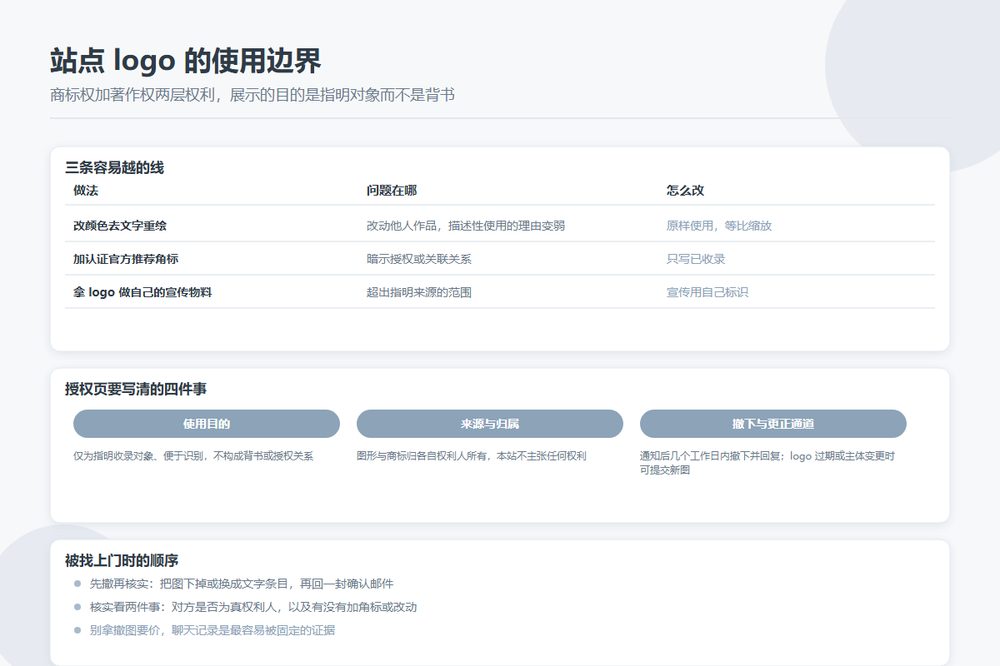Click the bullet item 核实看两件事
The image size is (1000, 666).
tap(253, 607)
